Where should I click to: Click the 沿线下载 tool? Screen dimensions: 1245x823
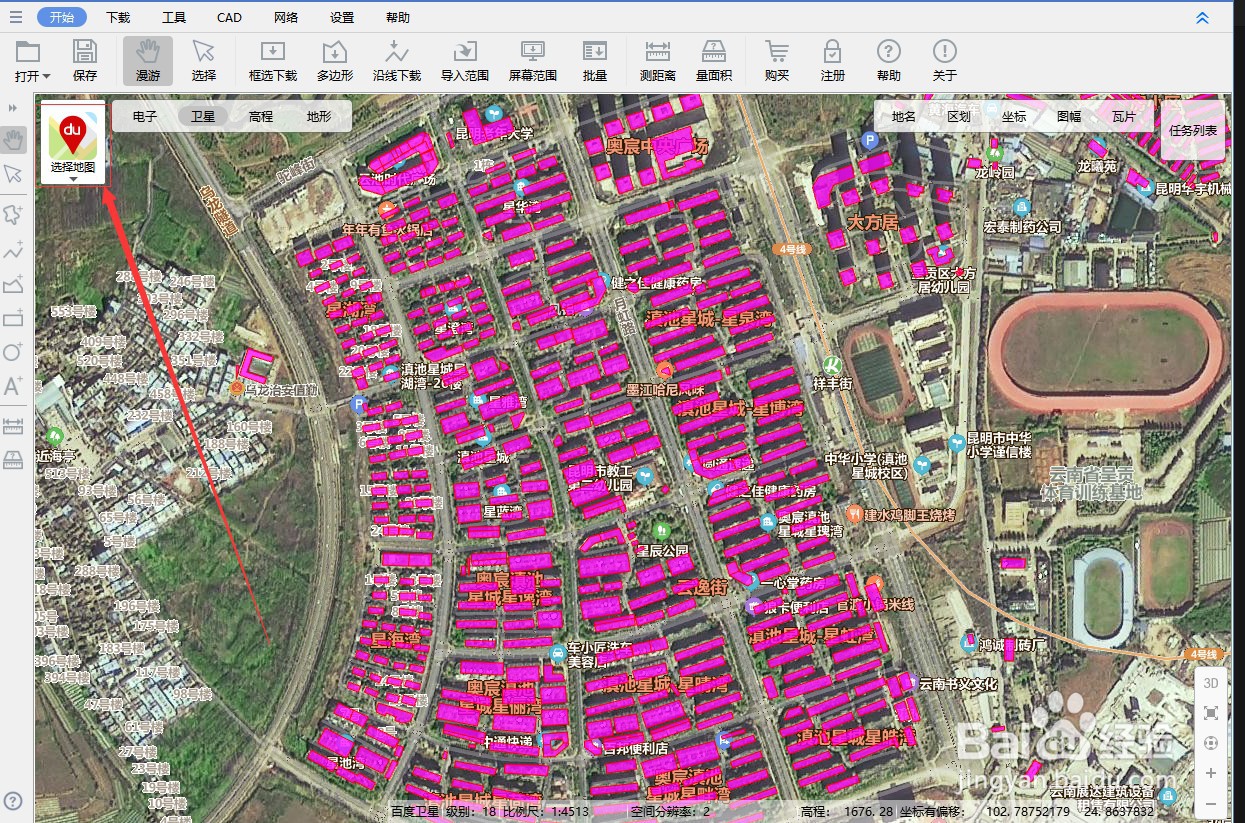(x=397, y=61)
